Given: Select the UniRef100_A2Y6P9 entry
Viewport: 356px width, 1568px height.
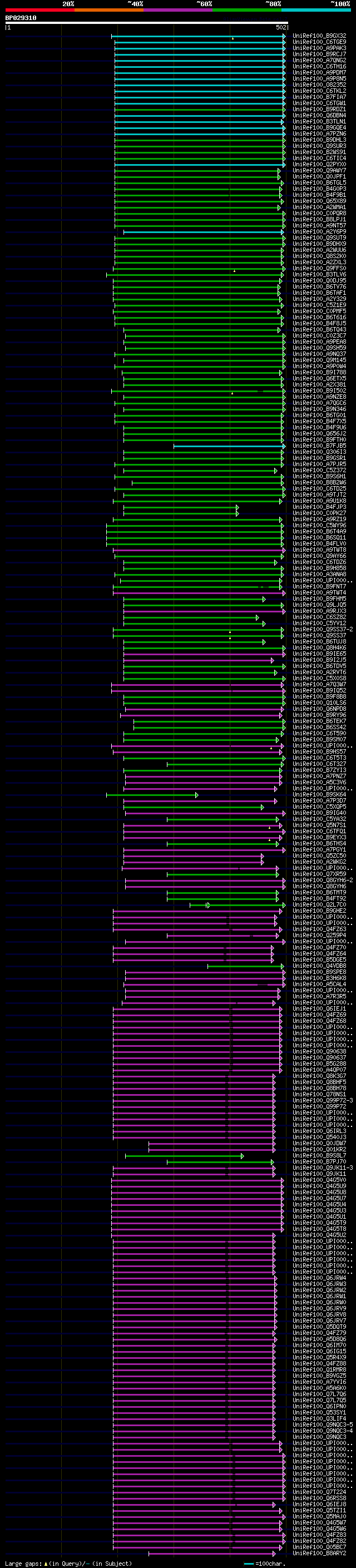Looking at the screenshot, I should click(319, 232).
